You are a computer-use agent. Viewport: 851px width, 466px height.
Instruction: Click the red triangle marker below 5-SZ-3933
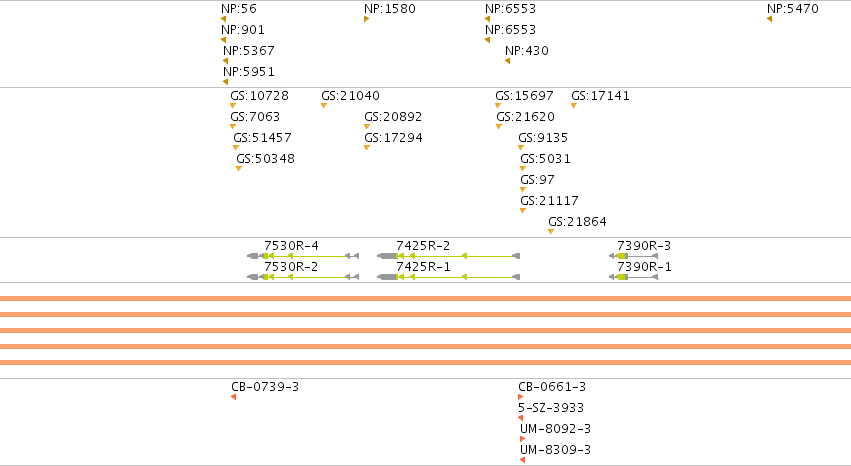pyautogui.click(x=520, y=418)
